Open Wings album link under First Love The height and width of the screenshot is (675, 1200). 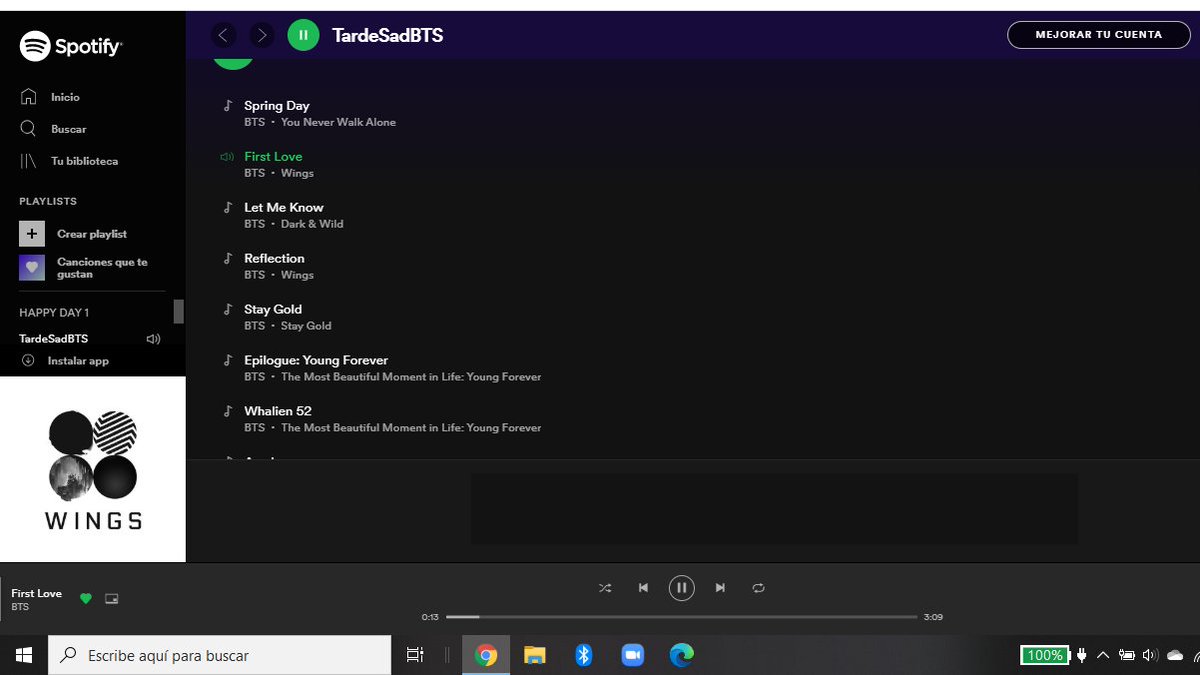tap(297, 174)
